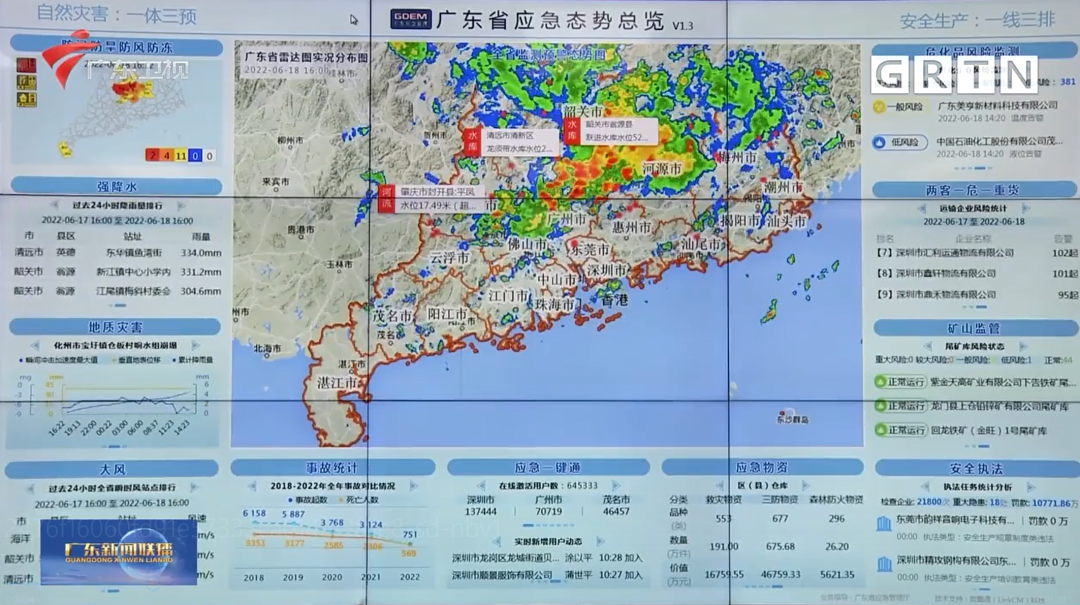
Task: Previous arrow beside 区（县）仓库
Action: click(x=719, y=485)
